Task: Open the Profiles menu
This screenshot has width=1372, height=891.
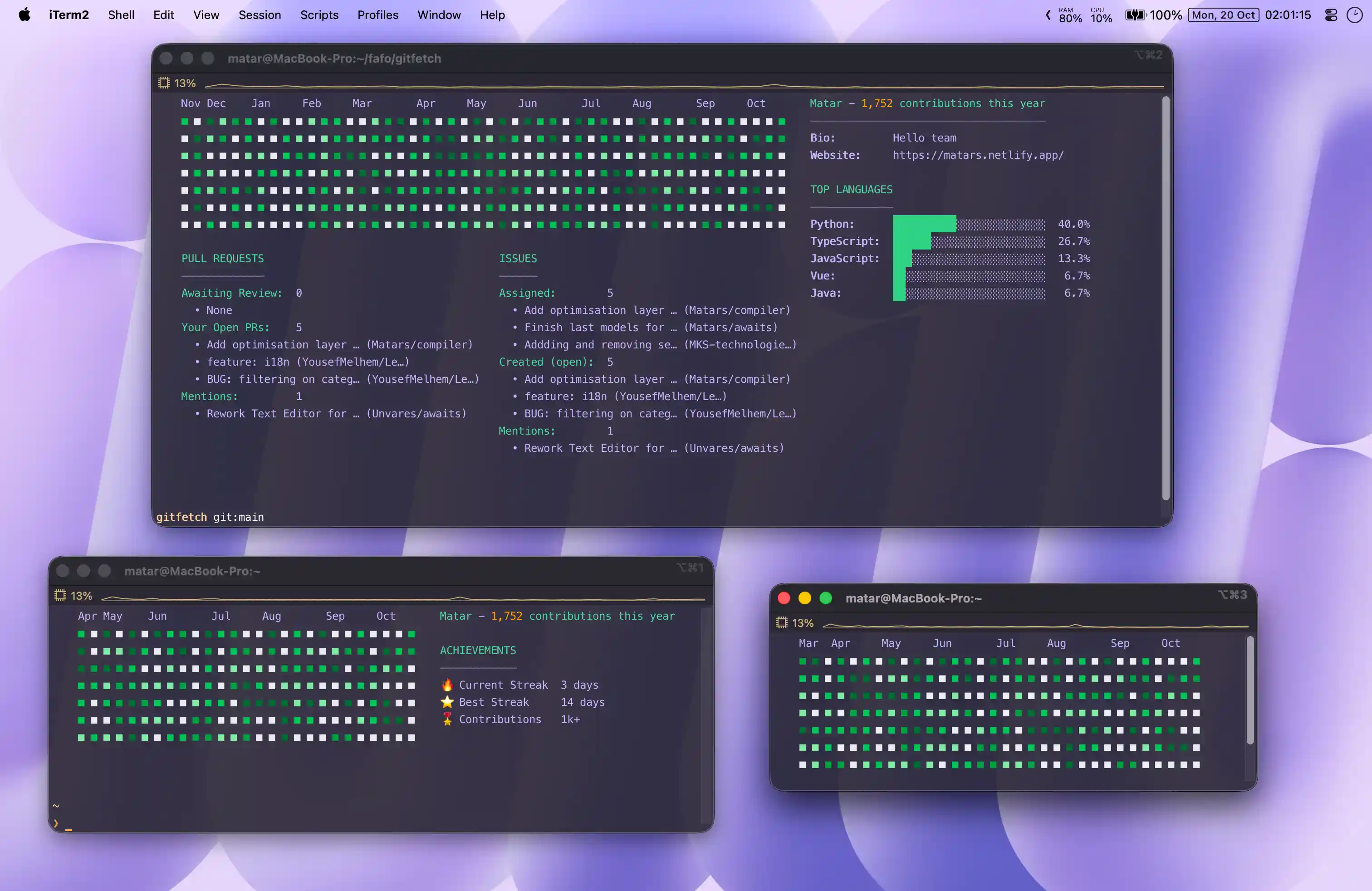Action: coord(377,15)
